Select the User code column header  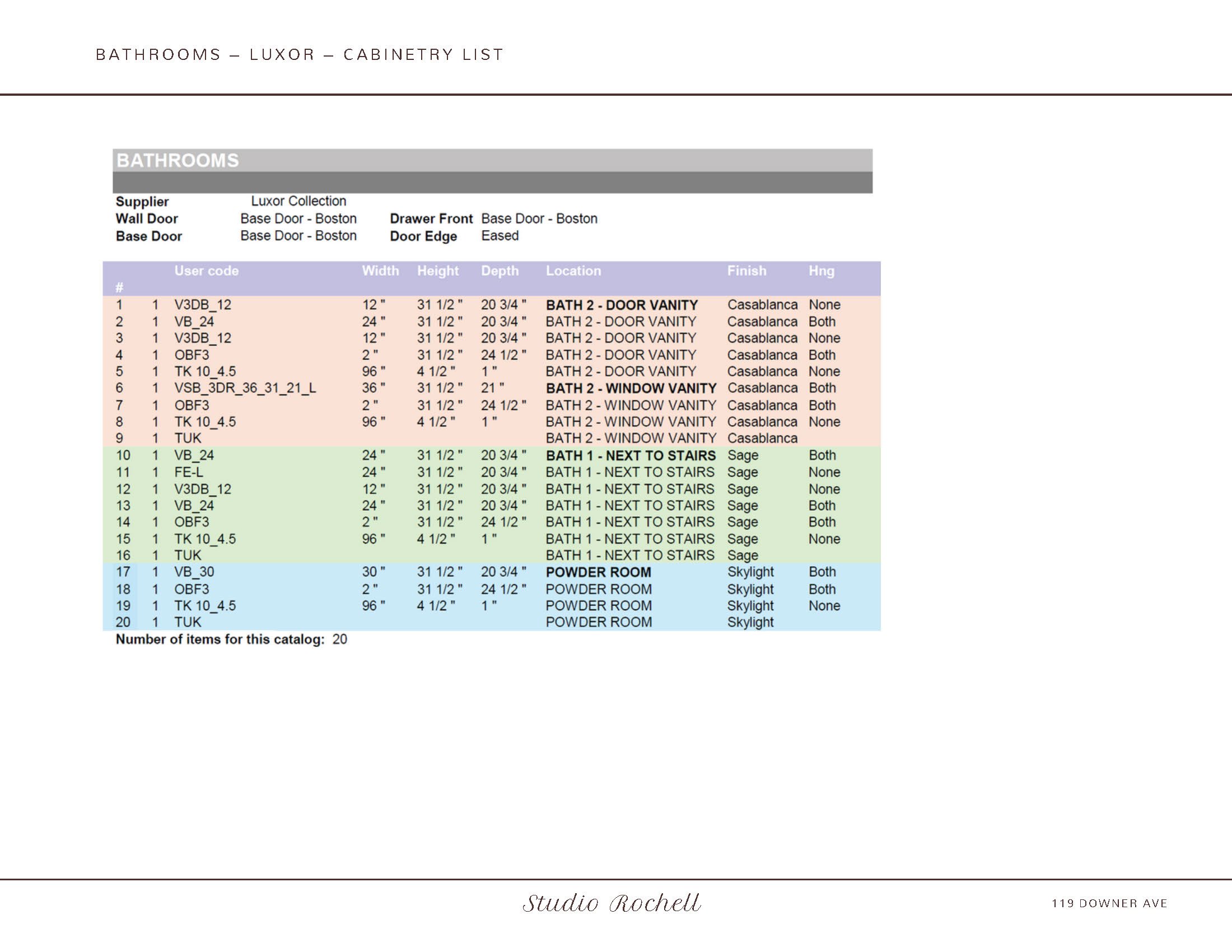point(206,270)
